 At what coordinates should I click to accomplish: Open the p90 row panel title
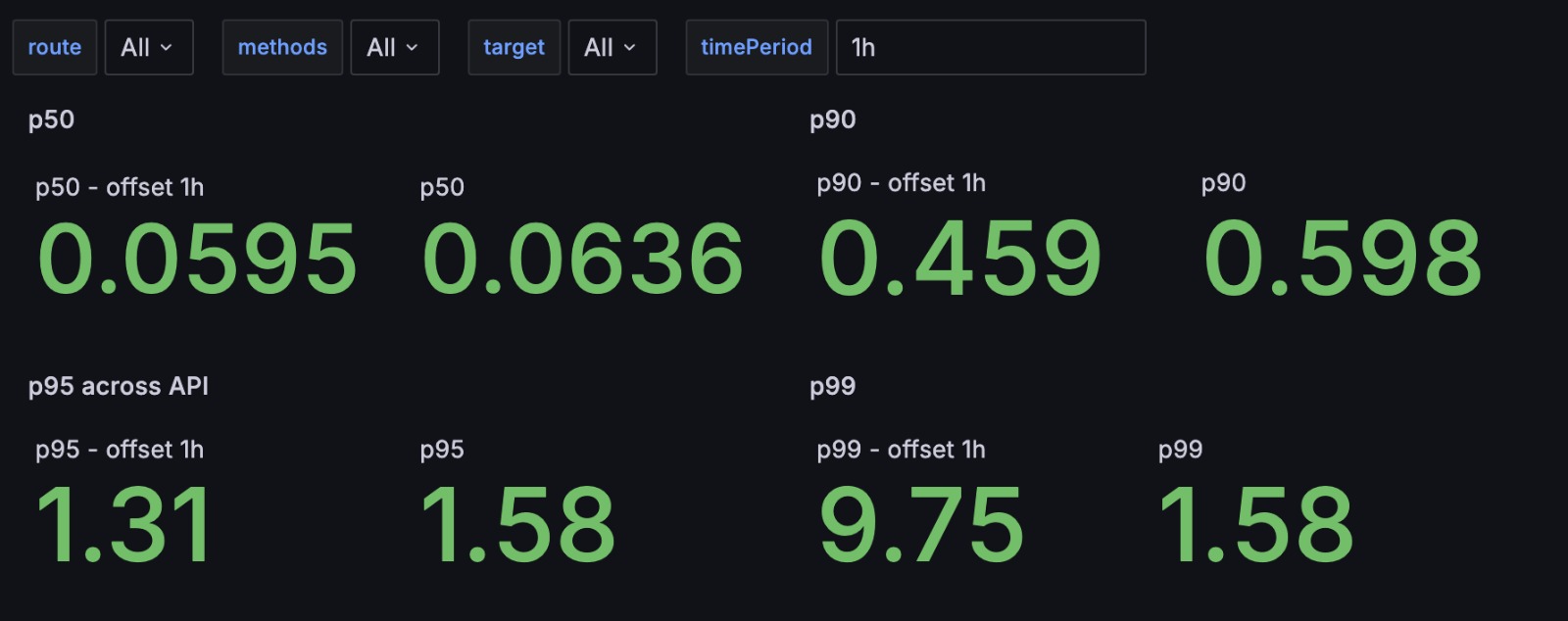(x=833, y=119)
